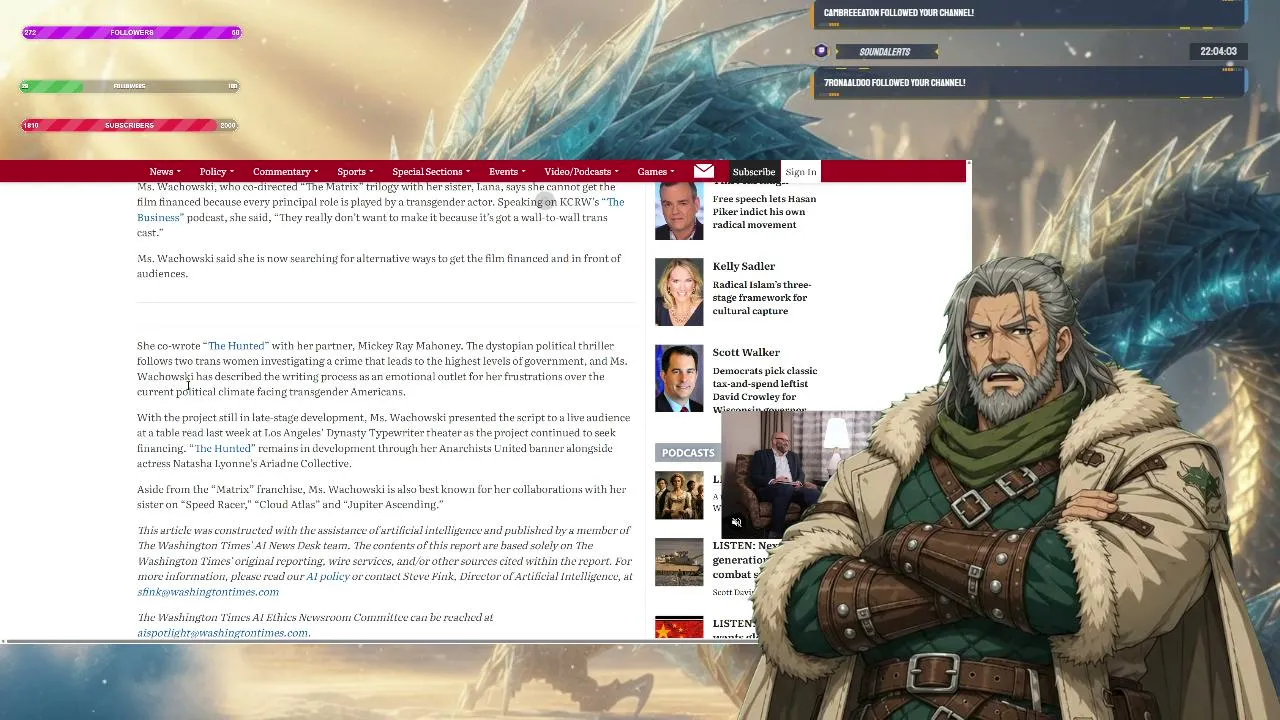Open the David Crowley Democrats headline
This screenshot has height=720, width=1280.
click(765, 389)
